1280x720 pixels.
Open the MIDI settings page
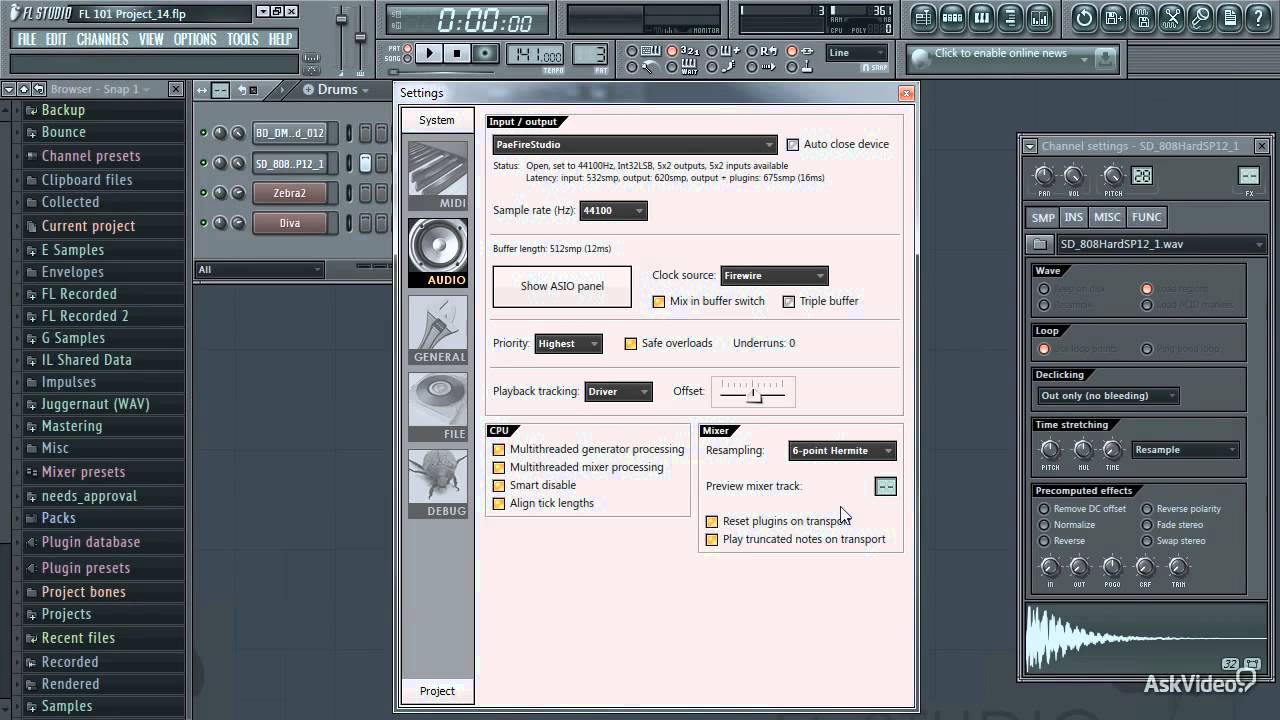[438, 176]
